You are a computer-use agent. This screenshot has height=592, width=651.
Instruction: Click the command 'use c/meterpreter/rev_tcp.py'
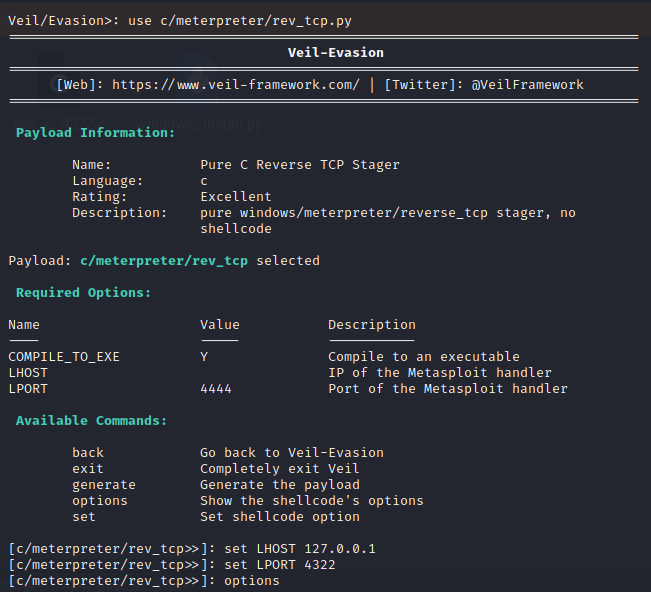click(x=240, y=21)
